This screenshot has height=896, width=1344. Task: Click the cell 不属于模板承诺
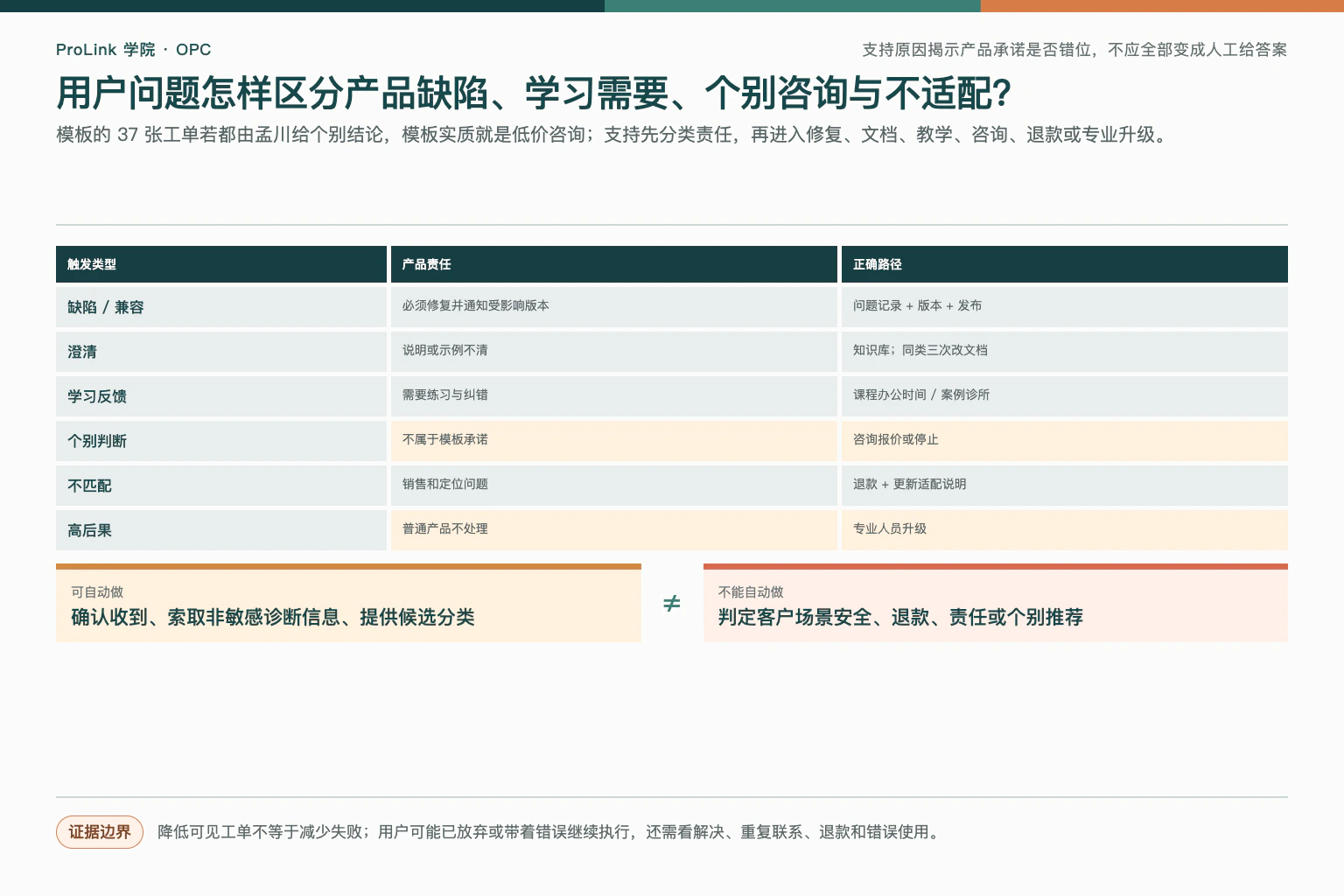coord(614,441)
